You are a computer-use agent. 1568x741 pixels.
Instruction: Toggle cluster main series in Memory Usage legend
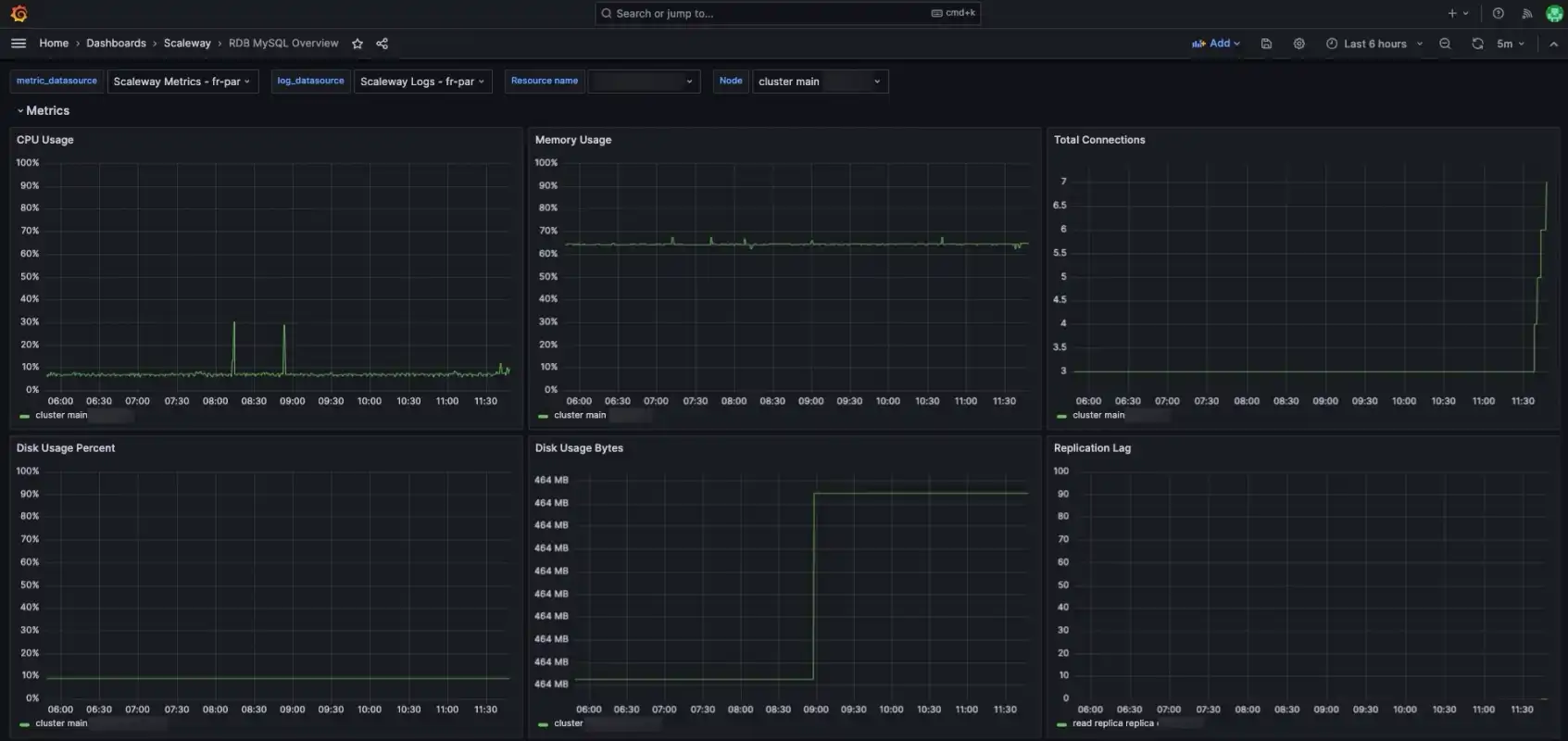click(580, 416)
